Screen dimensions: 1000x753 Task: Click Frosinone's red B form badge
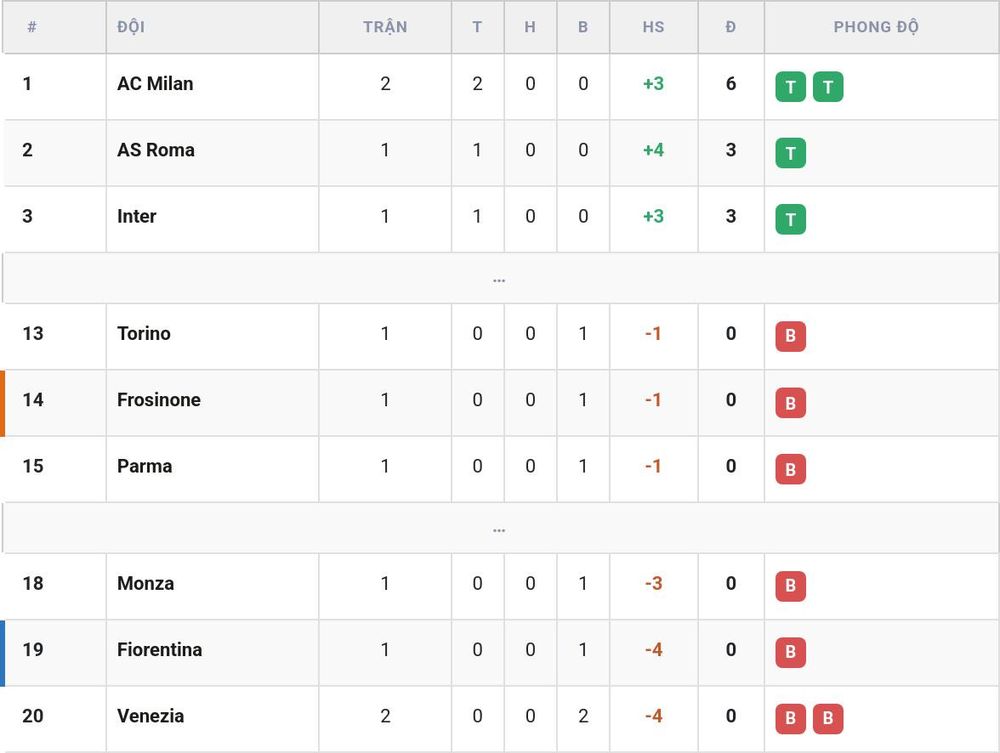pos(790,403)
